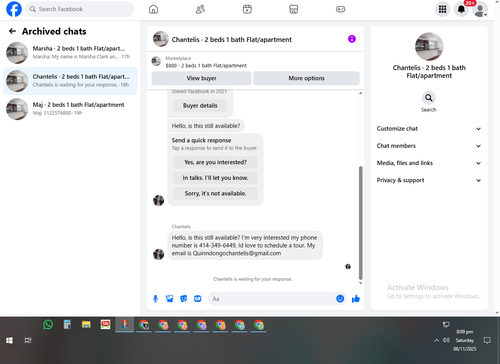Expand Privacy & support section
Screen dimensions: 500x364
tap(429, 180)
